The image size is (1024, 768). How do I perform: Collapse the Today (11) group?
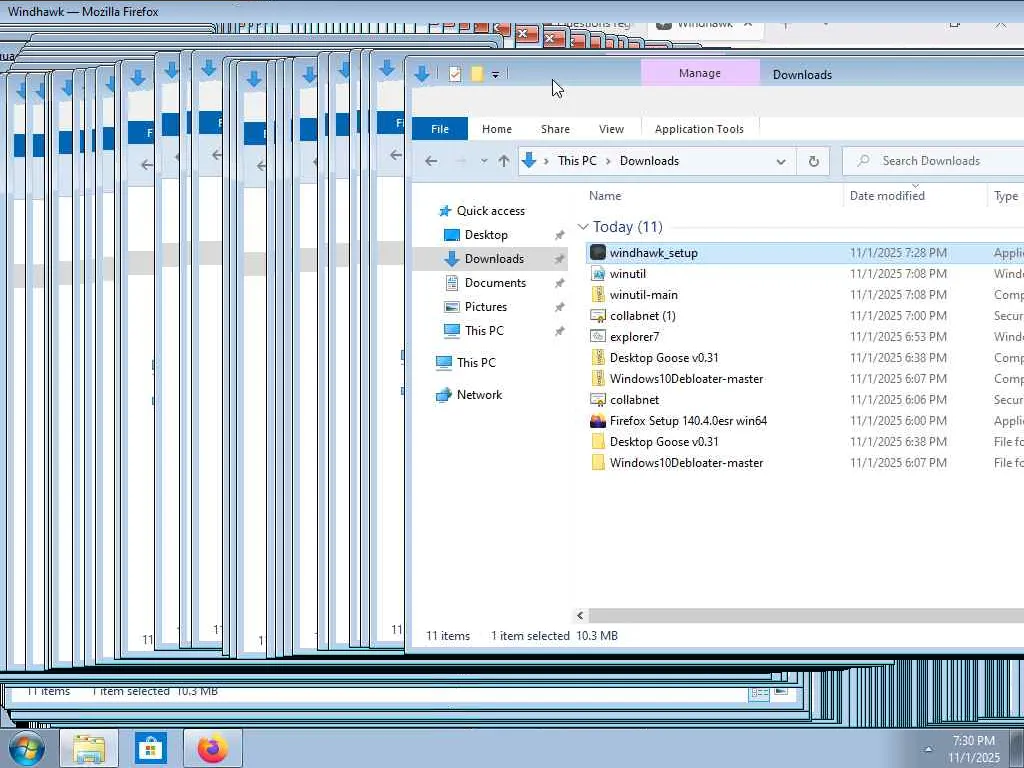(x=583, y=227)
